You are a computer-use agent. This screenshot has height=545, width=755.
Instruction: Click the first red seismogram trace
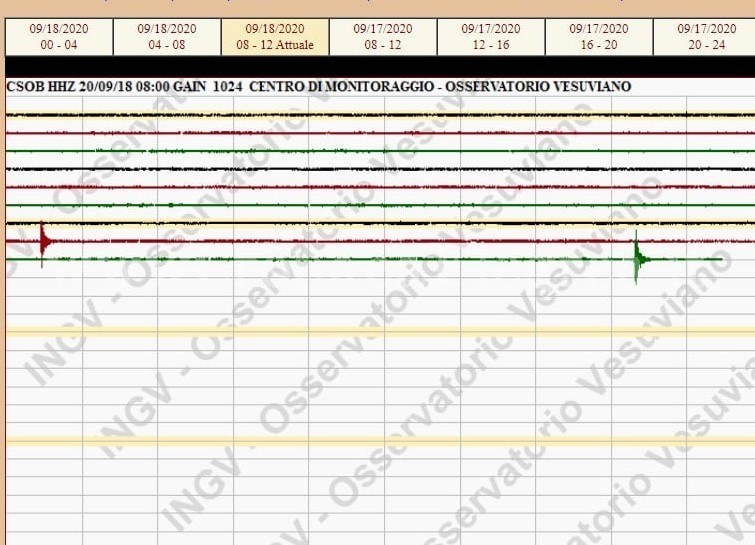tap(380, 132)
